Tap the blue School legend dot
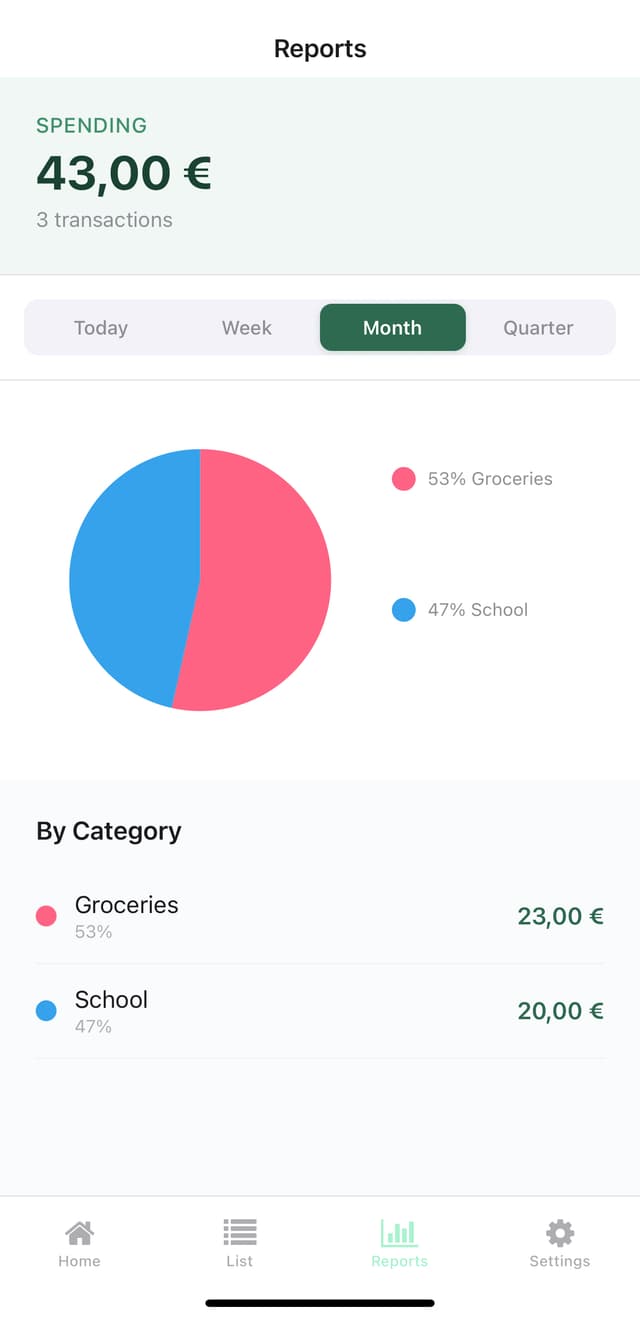This screenshot has width=640, height=1319. (403, 609)
